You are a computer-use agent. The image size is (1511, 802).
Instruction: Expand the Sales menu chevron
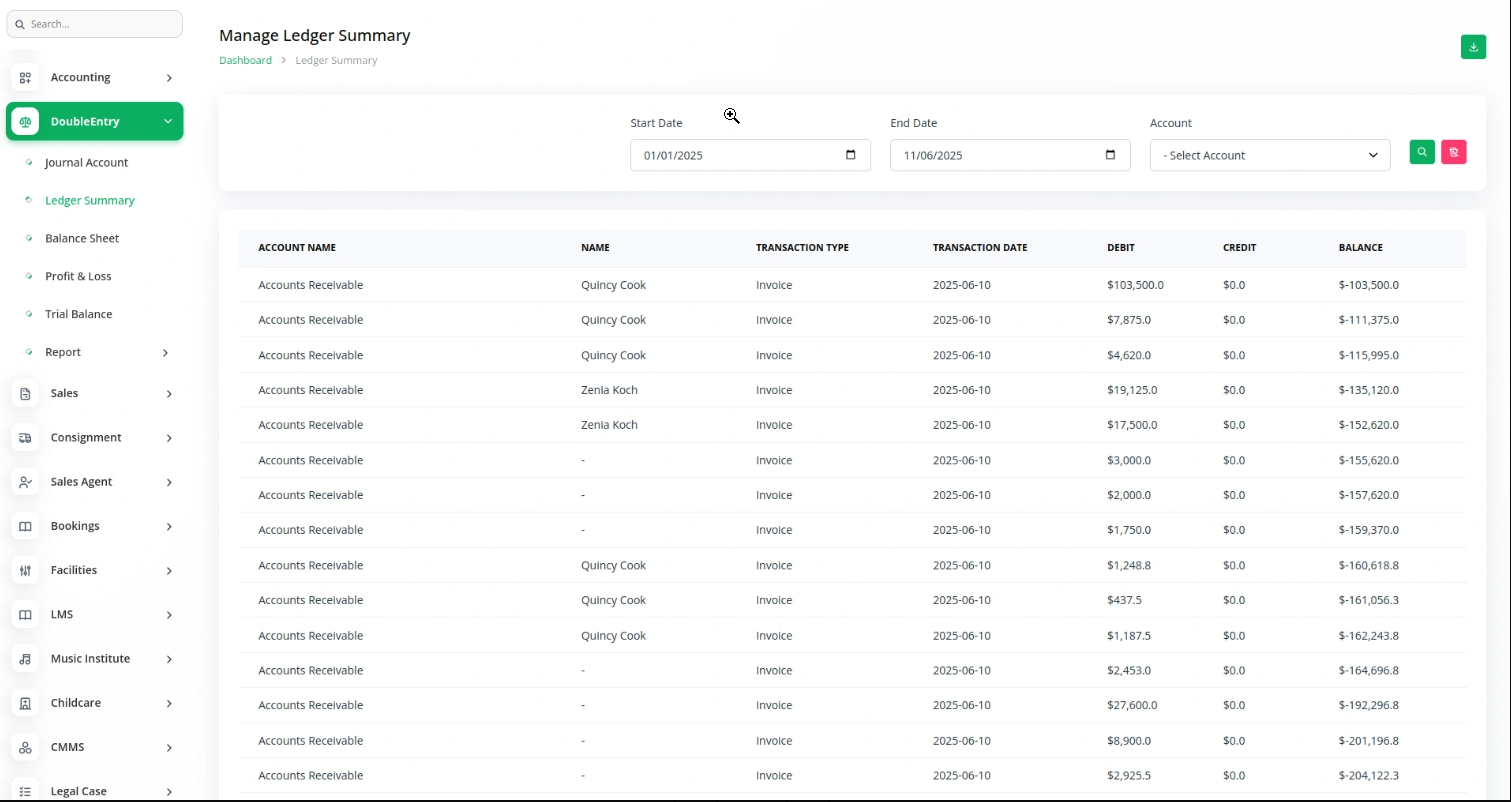(169, 394)
